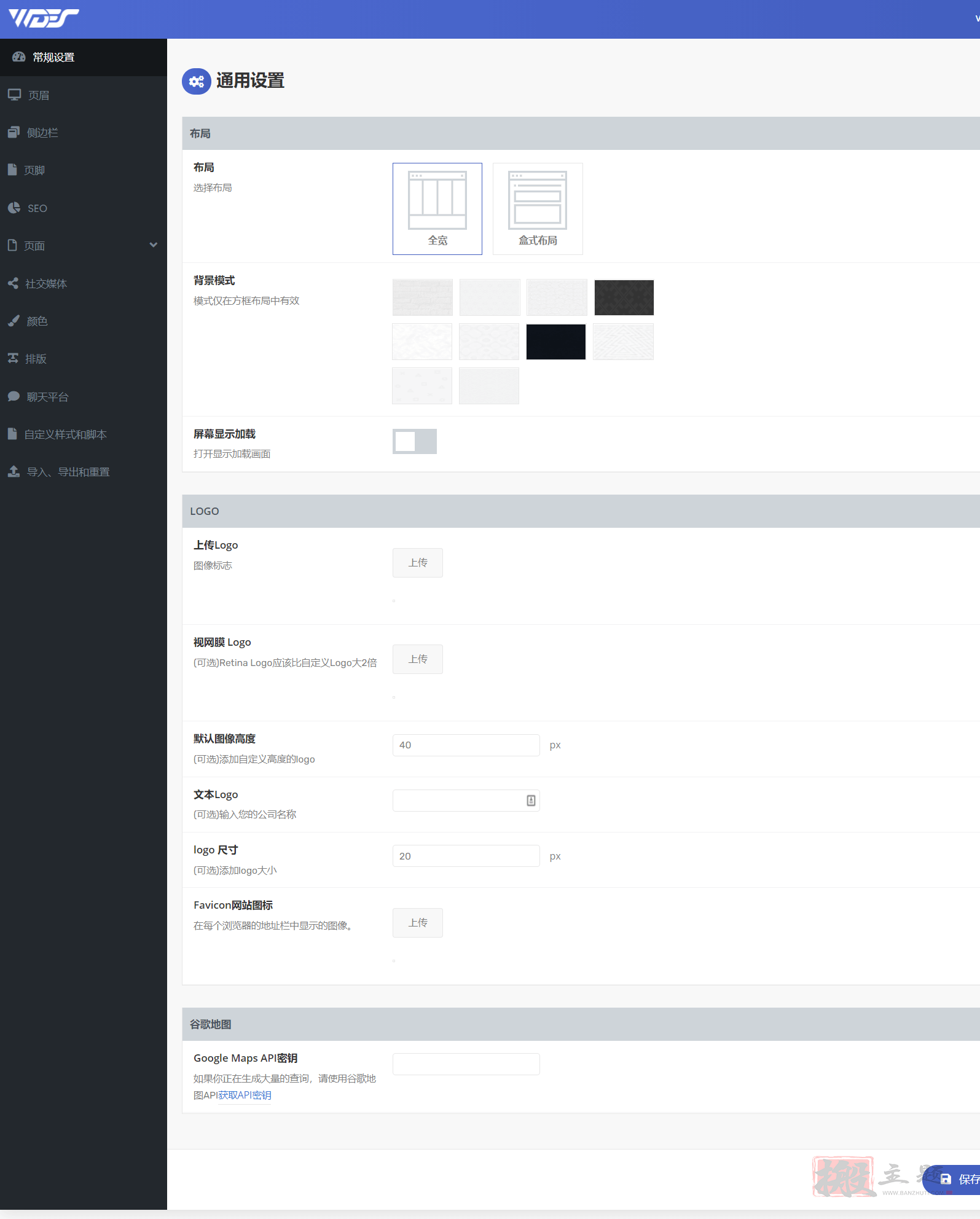Select the 盒式布局 boxed layout option
Screen dimensions: 980x1219
(538, 209)
